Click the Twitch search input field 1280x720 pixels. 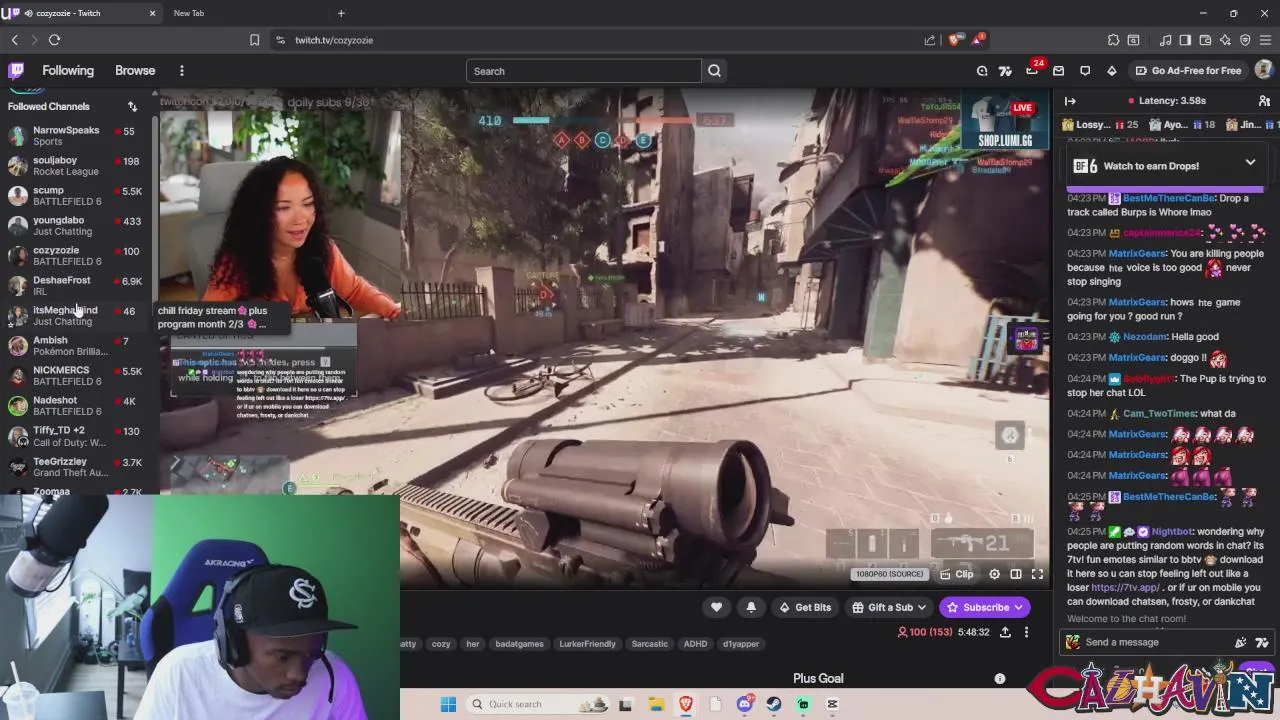[x=584, y=71]
